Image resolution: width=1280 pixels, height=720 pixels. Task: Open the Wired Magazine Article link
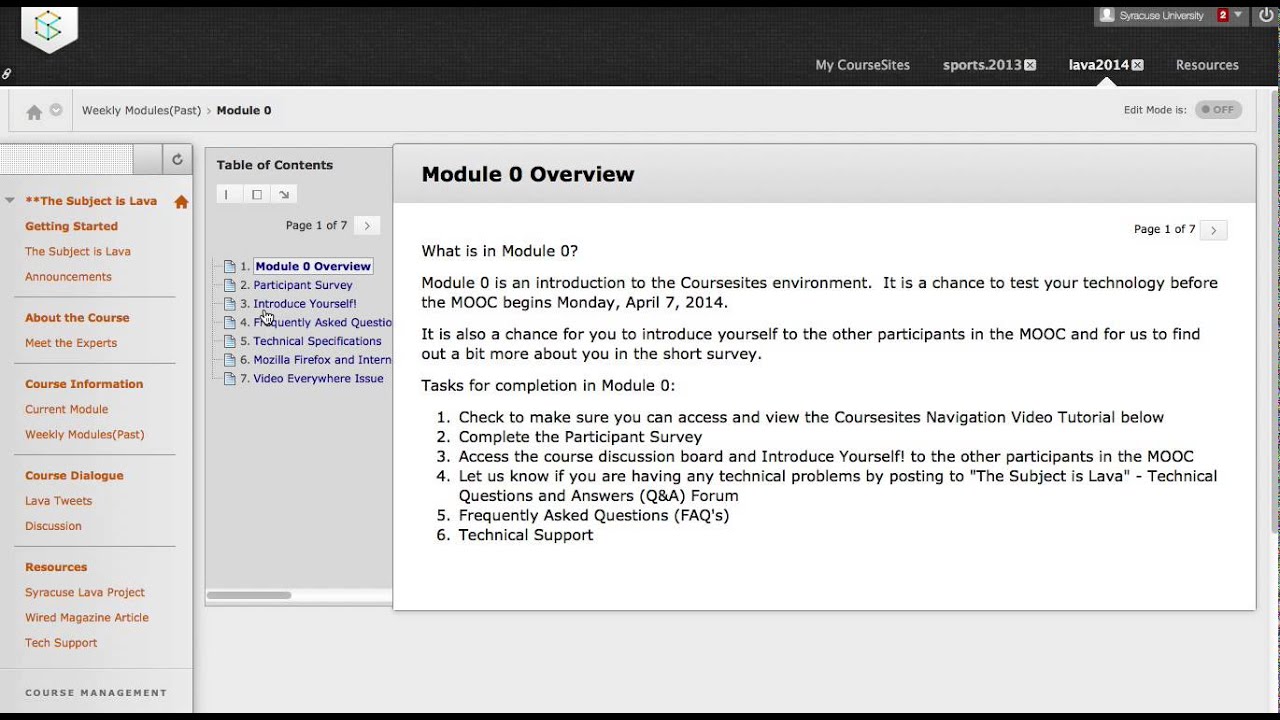[87, 618]
